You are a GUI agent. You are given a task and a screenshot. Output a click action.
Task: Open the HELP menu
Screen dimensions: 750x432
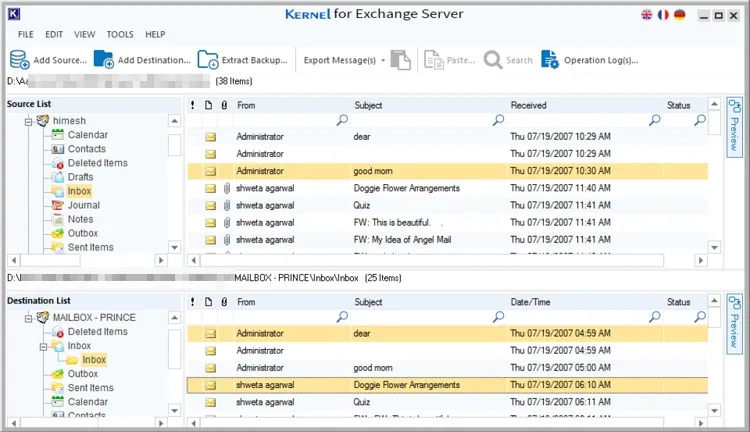pyautogui.click(x=155, y=34)
